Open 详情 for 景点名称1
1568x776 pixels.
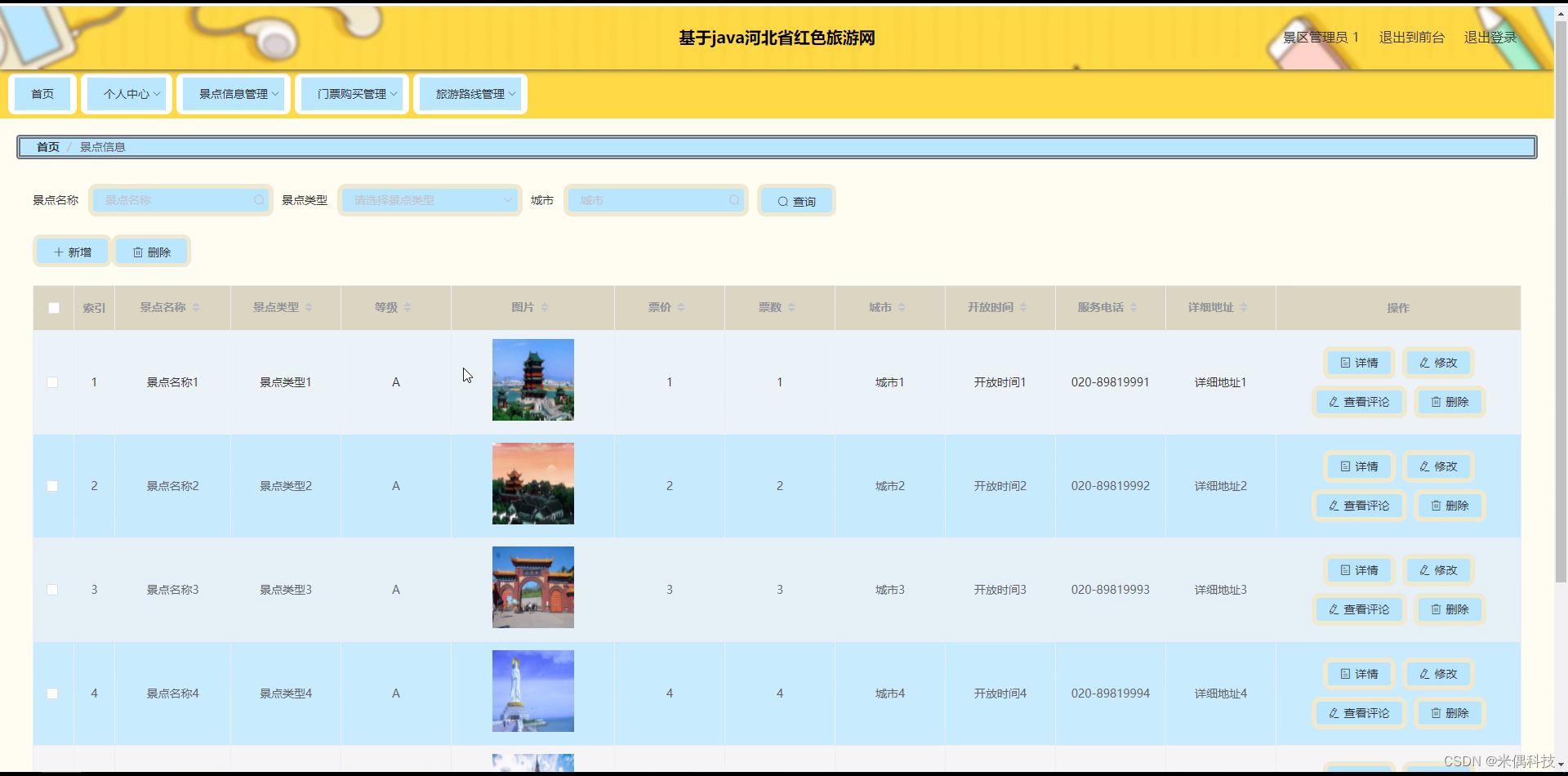click(x=1357, y=363)
